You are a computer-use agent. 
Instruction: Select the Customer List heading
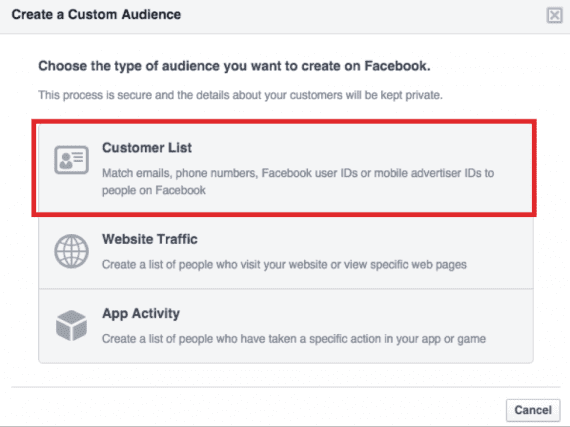point(146,148)
